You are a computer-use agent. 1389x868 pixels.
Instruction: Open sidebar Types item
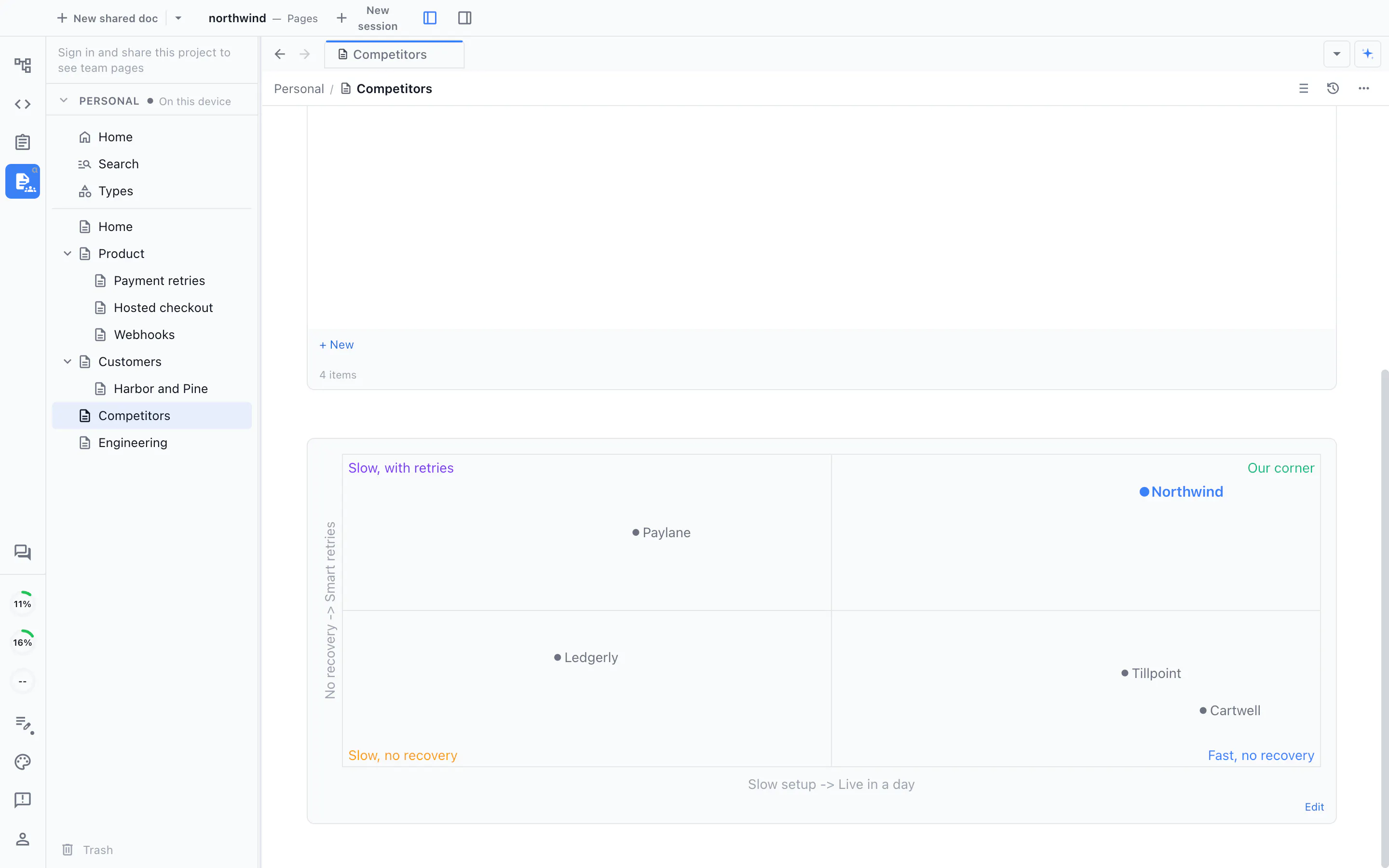tap(152, 191)
